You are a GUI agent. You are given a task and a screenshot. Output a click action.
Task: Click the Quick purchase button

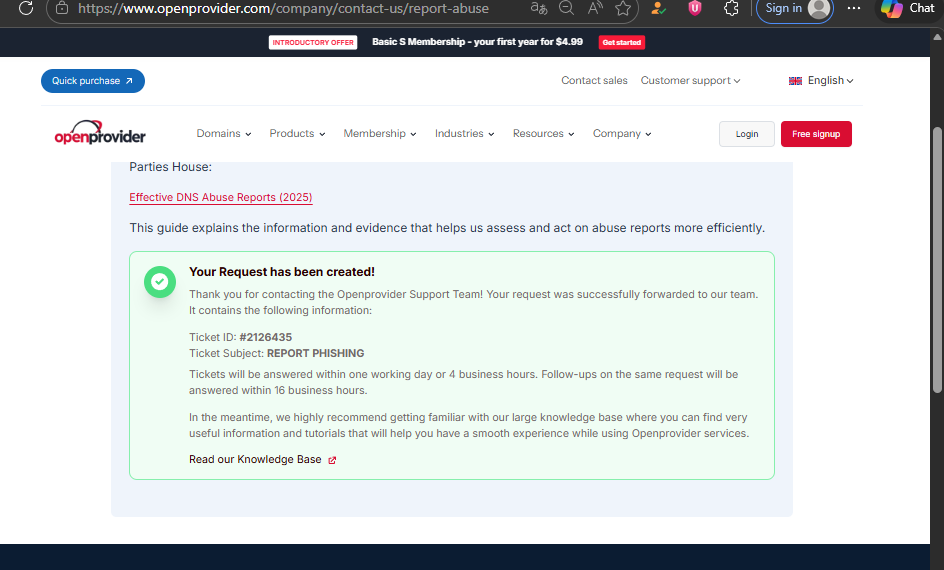pos(93,81)
